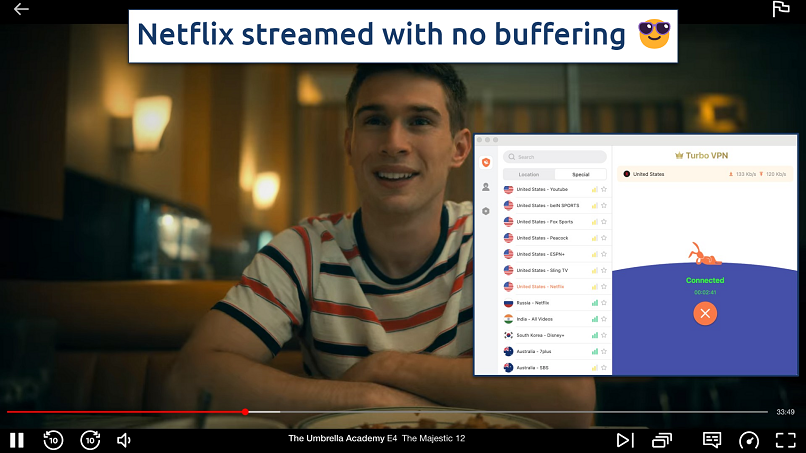
Task: Open the Turbo VPN account profile icon
Action: pos(486,187)
